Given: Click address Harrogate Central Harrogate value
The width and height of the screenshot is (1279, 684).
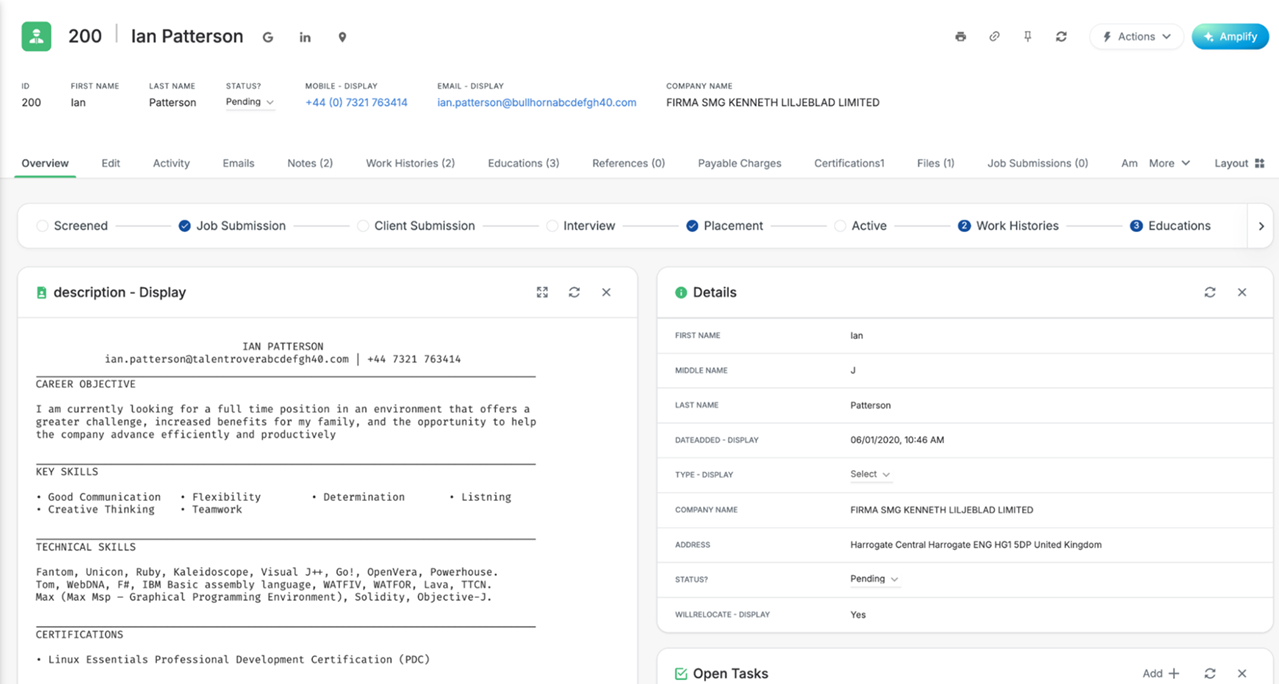Looking at the screenshot, I should [x=976, y=545].
